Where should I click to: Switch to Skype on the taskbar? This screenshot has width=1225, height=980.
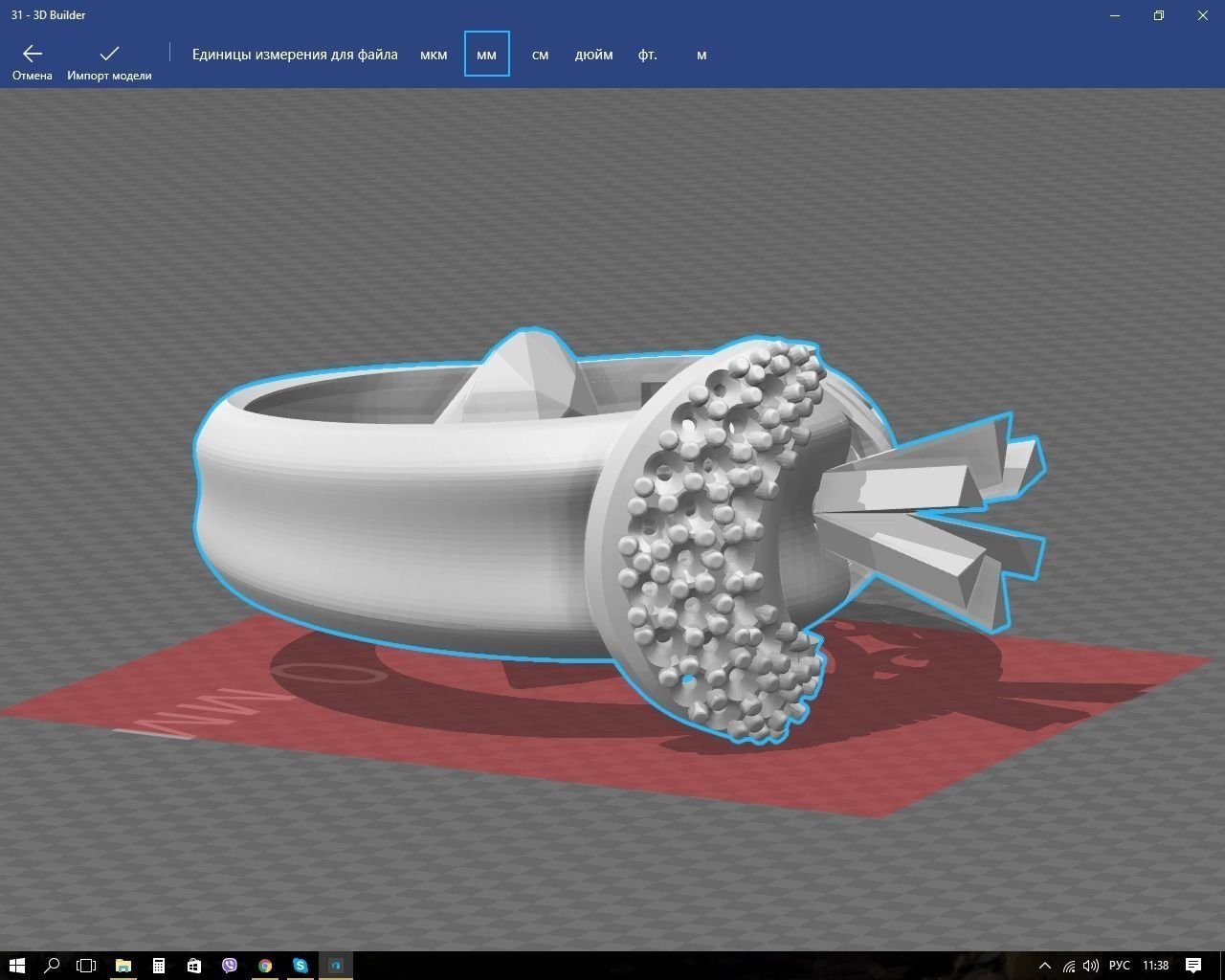point(301,966)
